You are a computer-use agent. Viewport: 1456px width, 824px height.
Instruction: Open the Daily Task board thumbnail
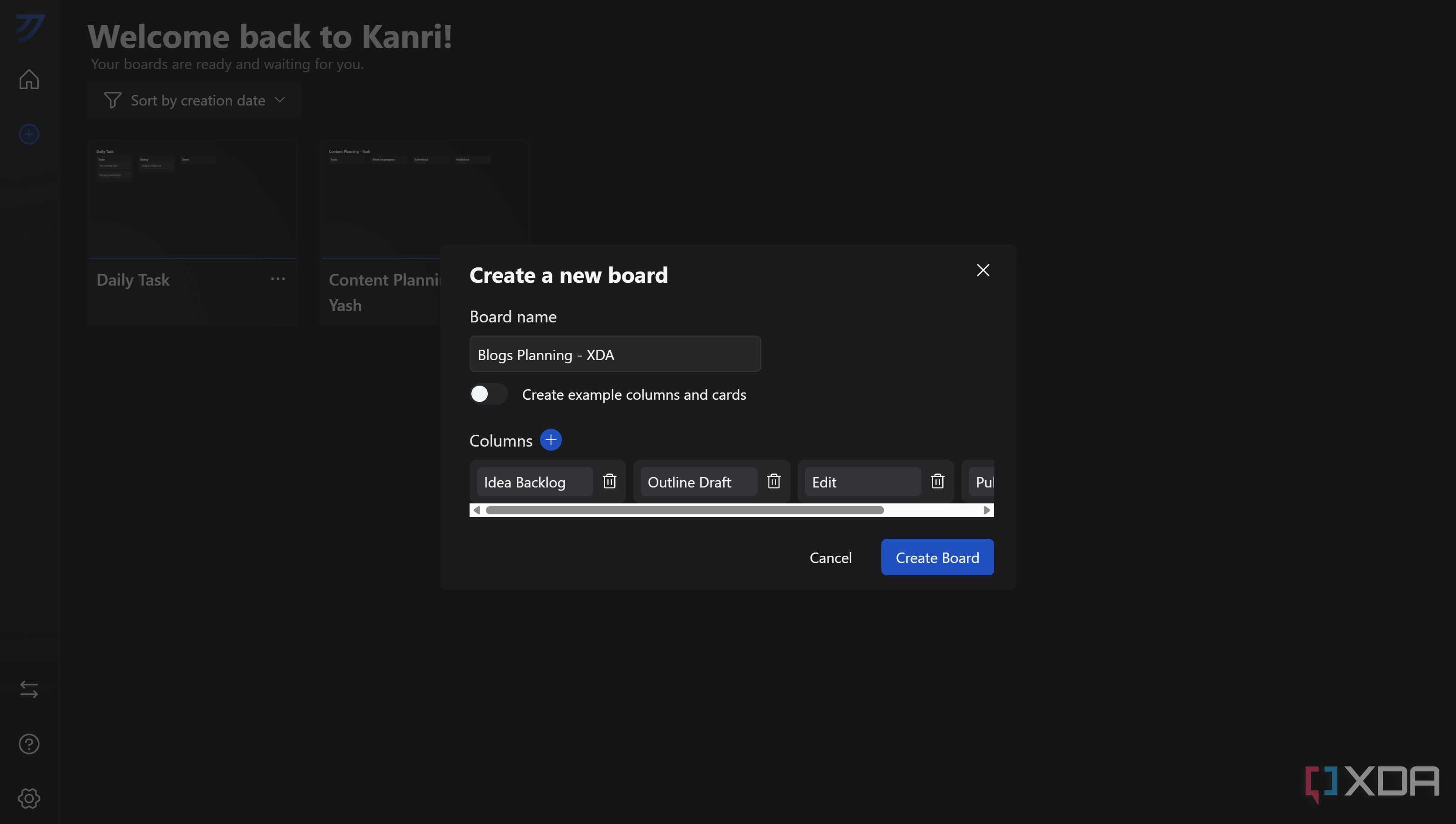(x=192, y=198)
